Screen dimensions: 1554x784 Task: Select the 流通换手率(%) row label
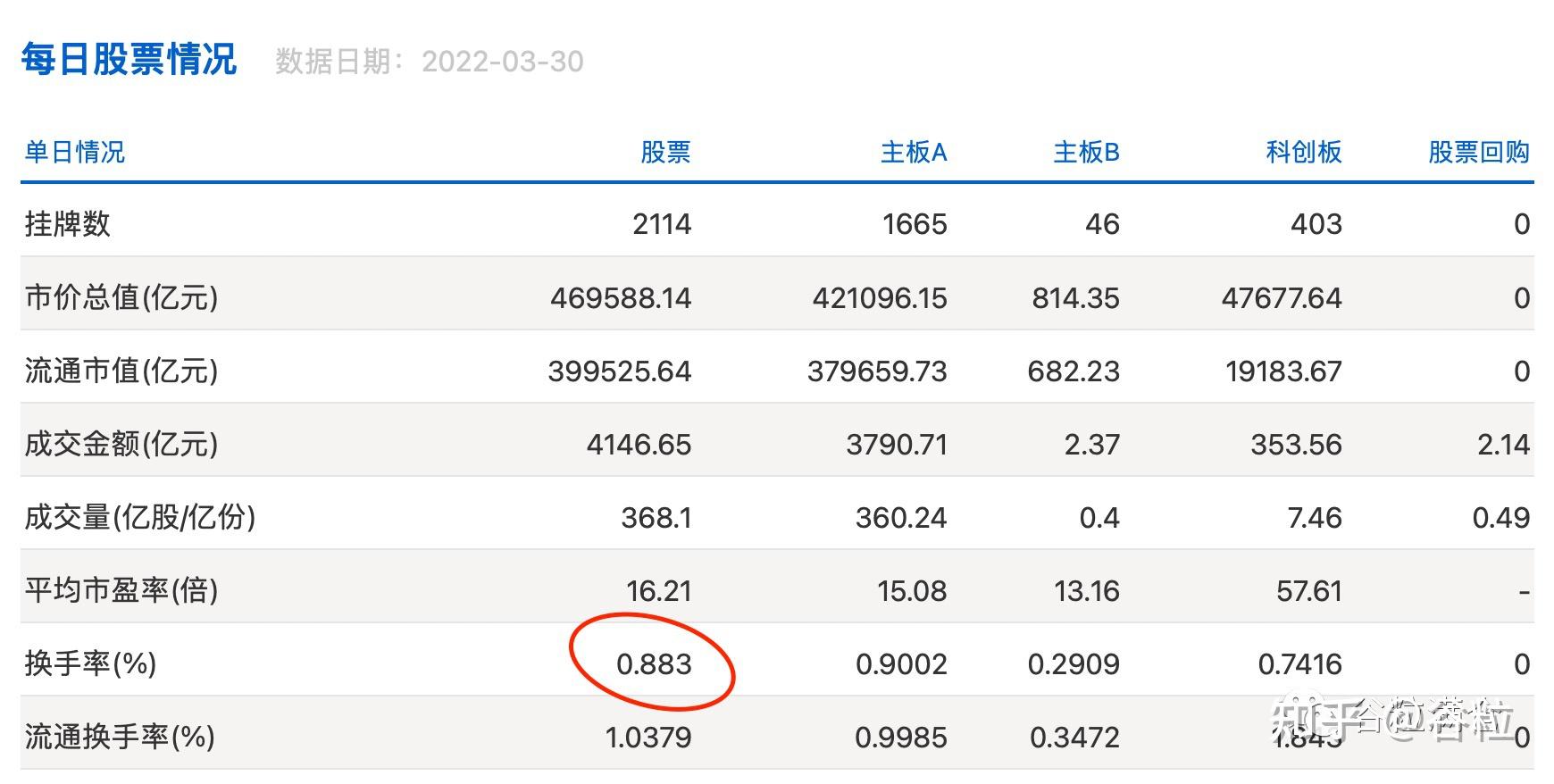point(120,737)
